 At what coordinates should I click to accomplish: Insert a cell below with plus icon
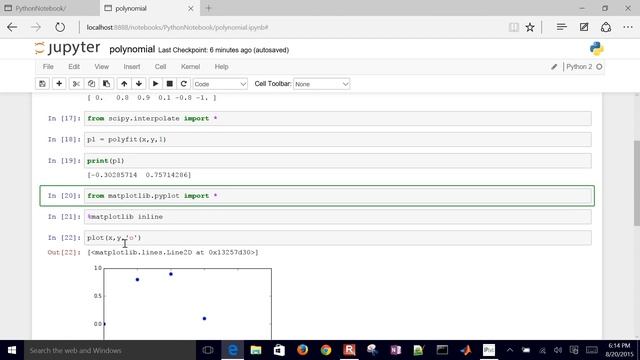59,84
